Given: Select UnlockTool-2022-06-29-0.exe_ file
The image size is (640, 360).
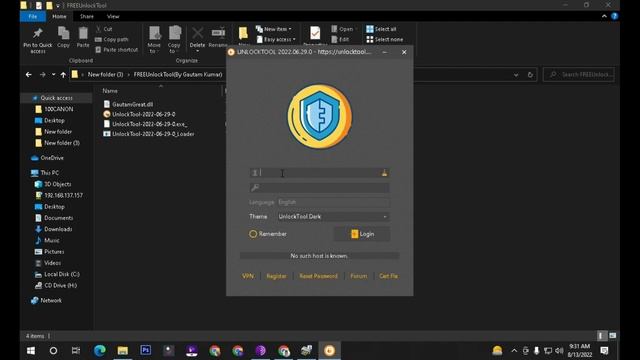Looking at the screenshot, I should 145,124.
